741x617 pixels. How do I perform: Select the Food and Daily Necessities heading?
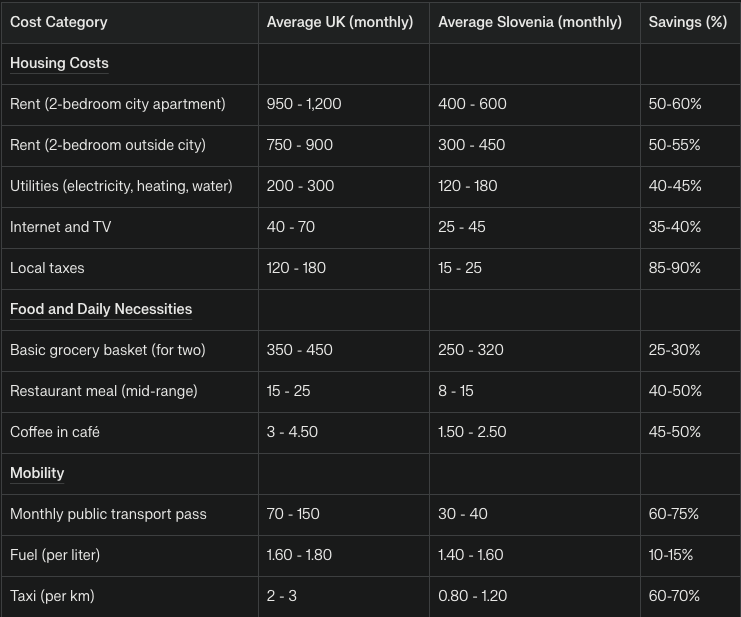click(101, 309)
